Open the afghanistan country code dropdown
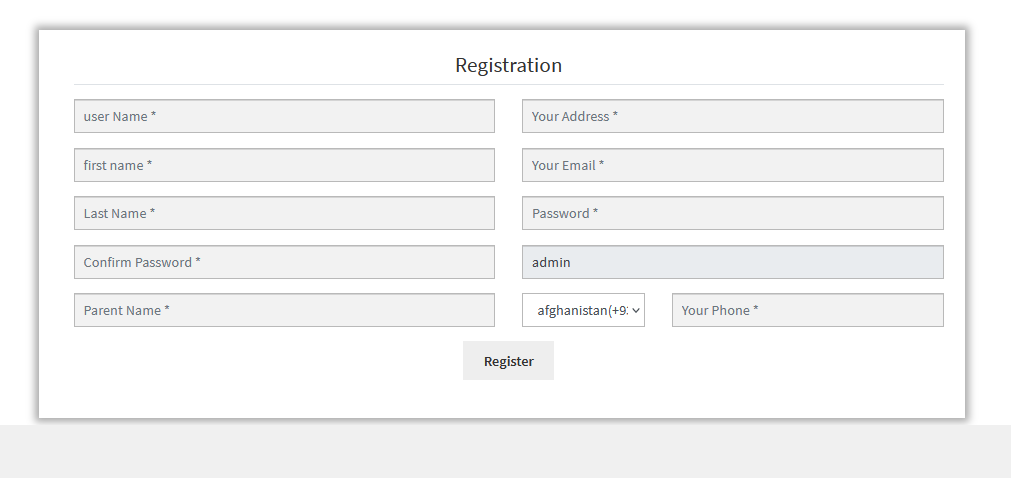Viewport: 1011px width, 478px height. coord(583,310)
